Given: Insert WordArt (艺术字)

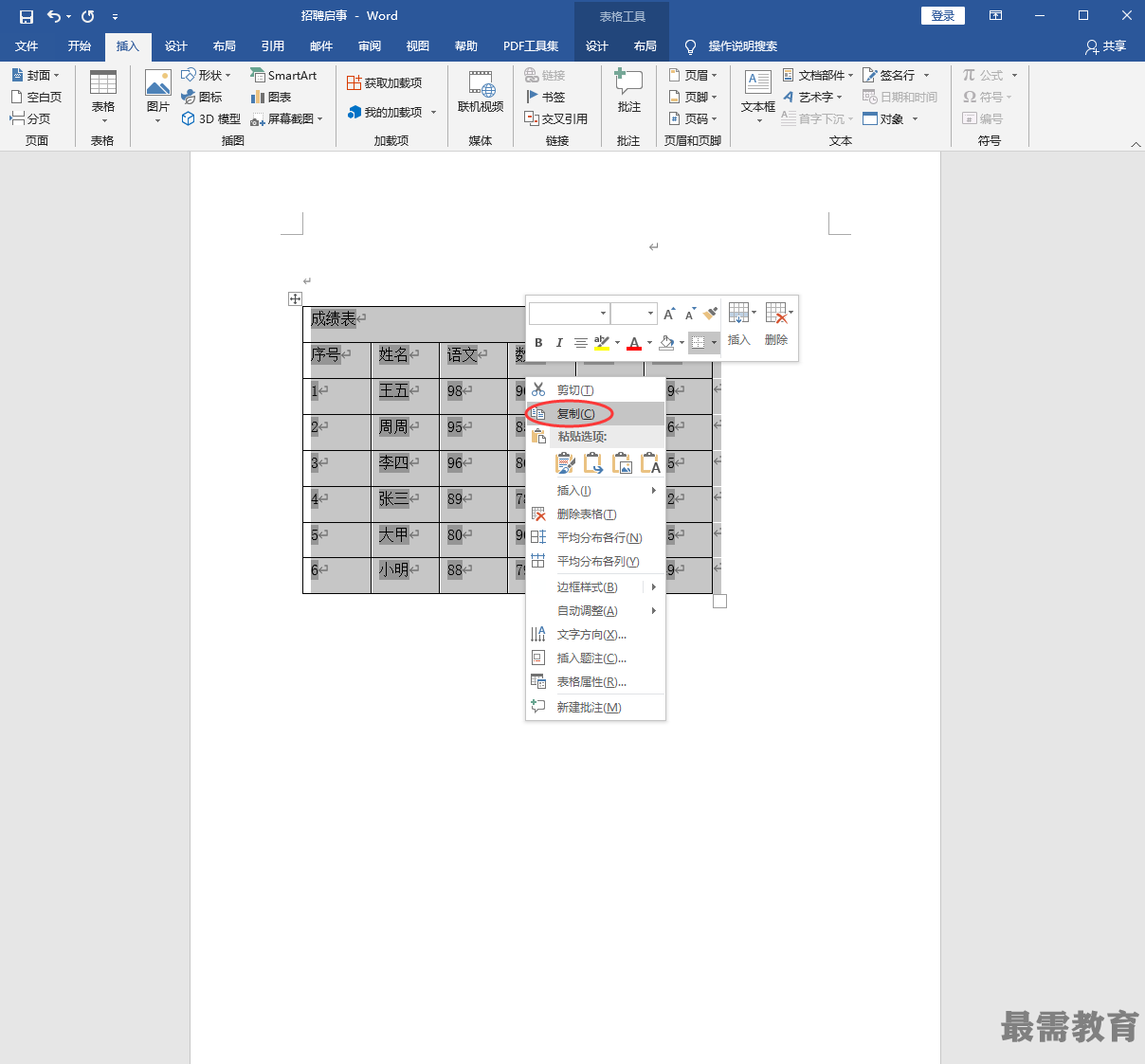Looking at the screenshot, I should (x=812, y=97).
